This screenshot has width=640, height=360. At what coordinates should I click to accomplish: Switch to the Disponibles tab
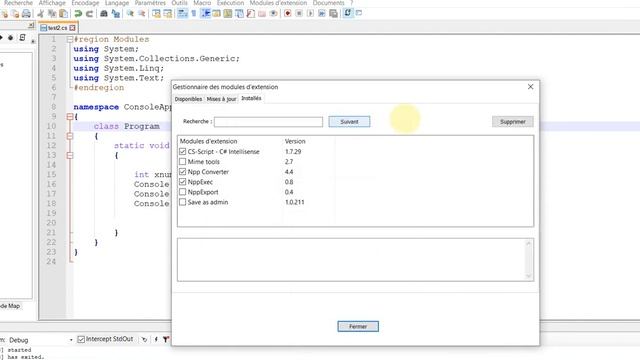[188, 99]
